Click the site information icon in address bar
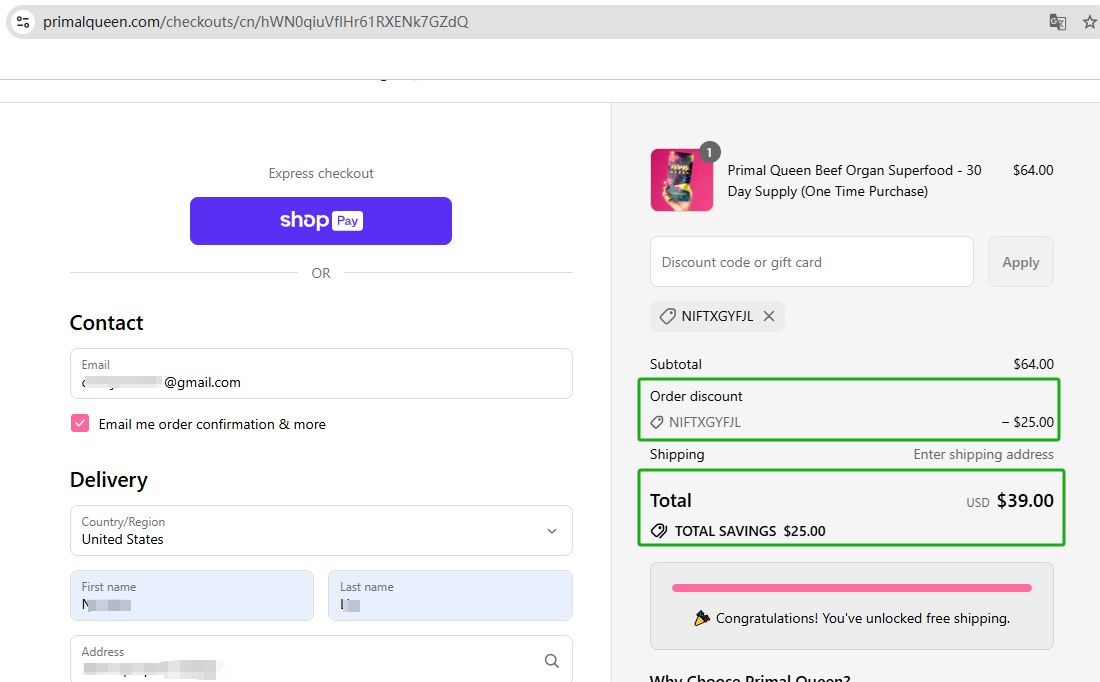1100x682 pixels. (x=23, y=22)
